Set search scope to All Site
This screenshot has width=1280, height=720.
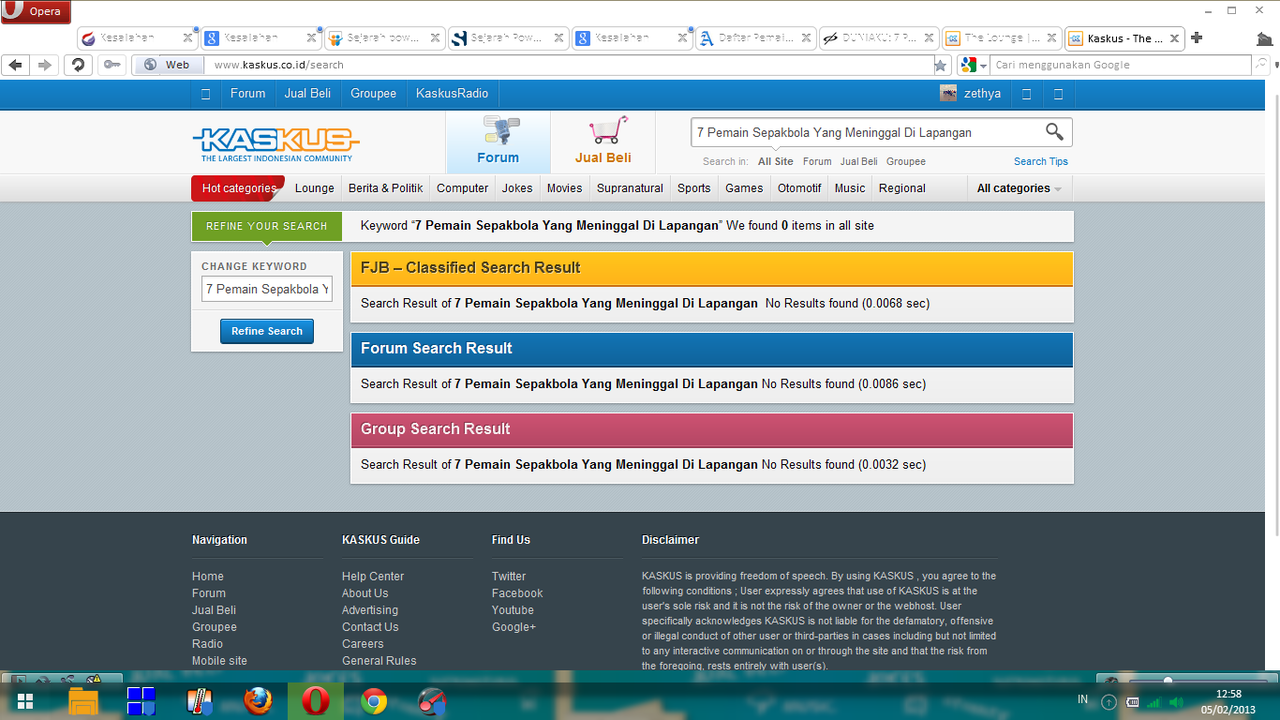(x=775, y=161)
